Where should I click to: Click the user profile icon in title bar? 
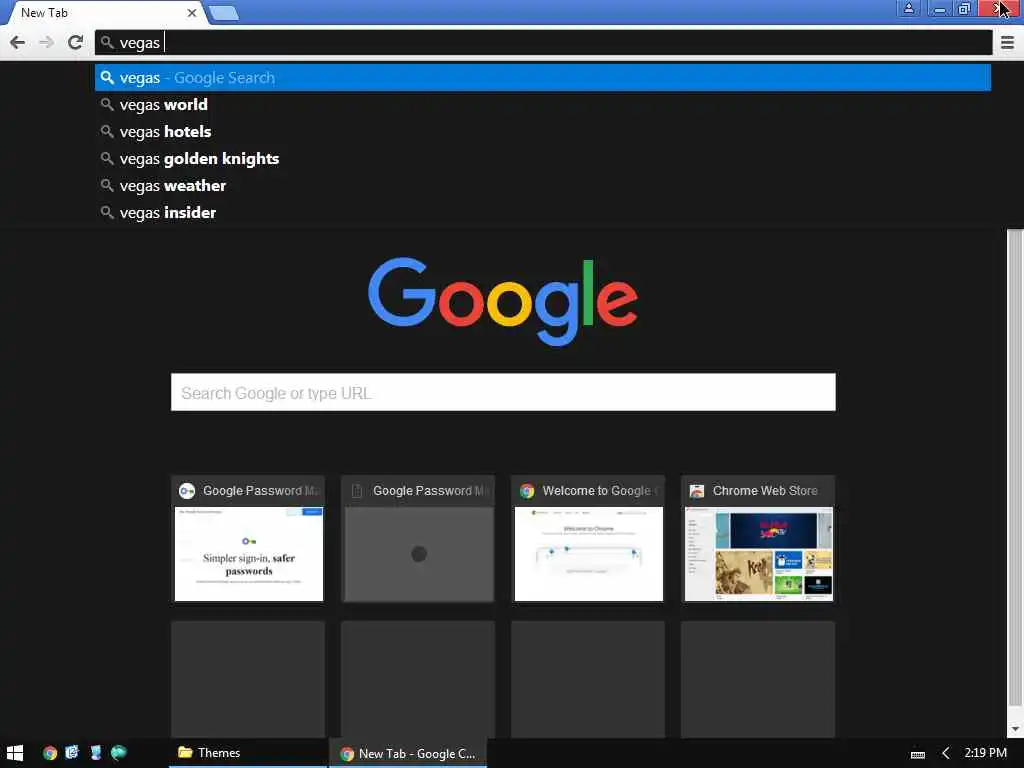[908, 8]
